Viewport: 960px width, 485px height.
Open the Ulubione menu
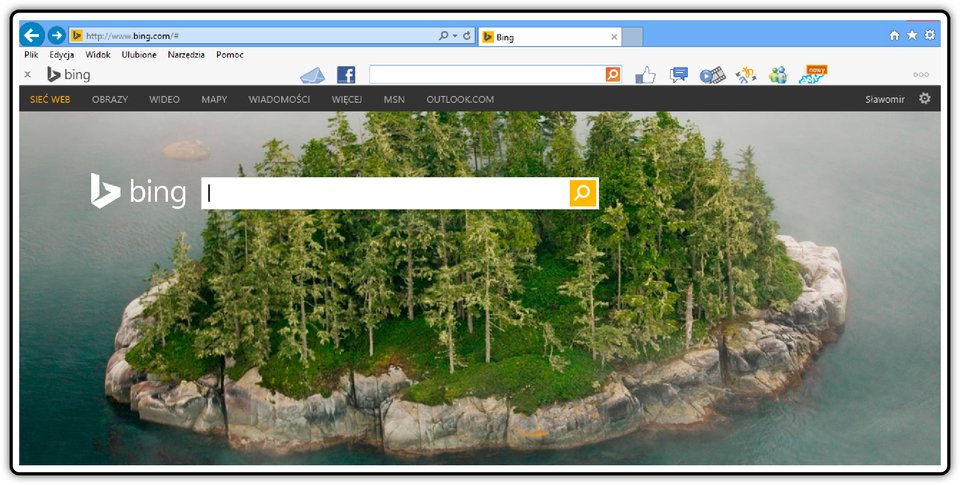(139, 55)
